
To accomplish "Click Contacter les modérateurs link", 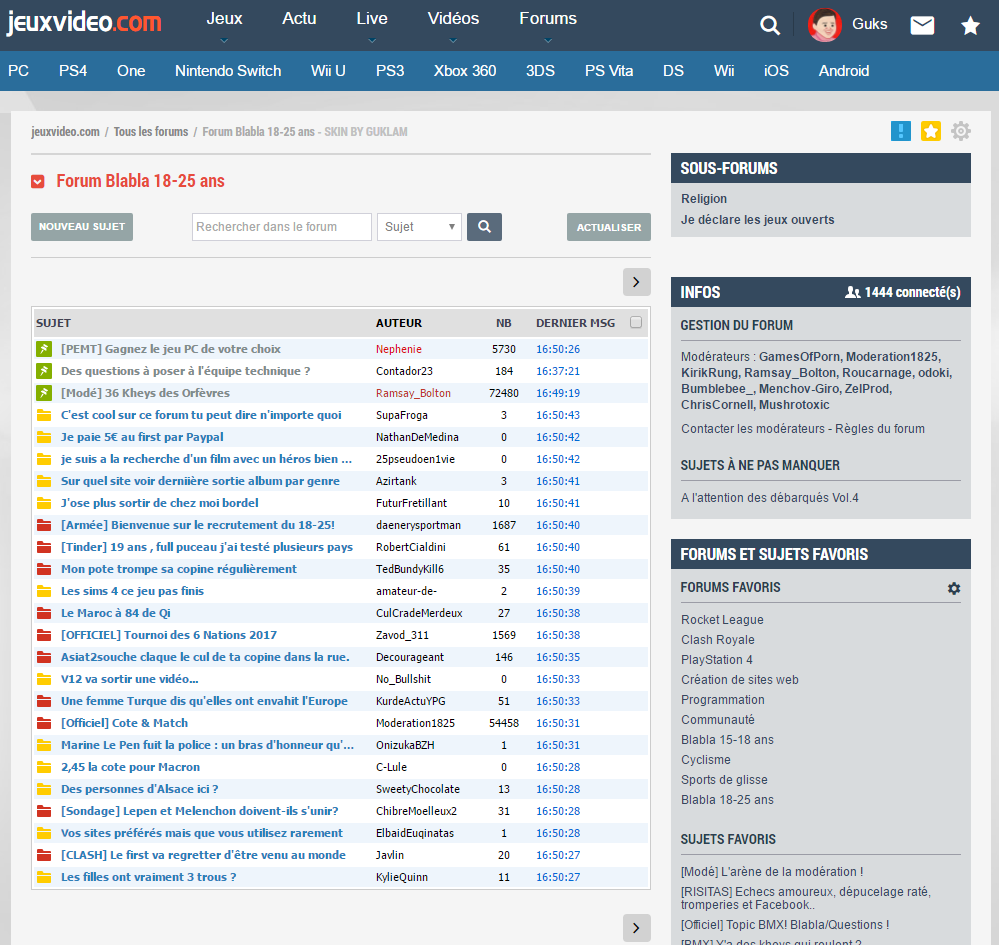I will point(754,429).
